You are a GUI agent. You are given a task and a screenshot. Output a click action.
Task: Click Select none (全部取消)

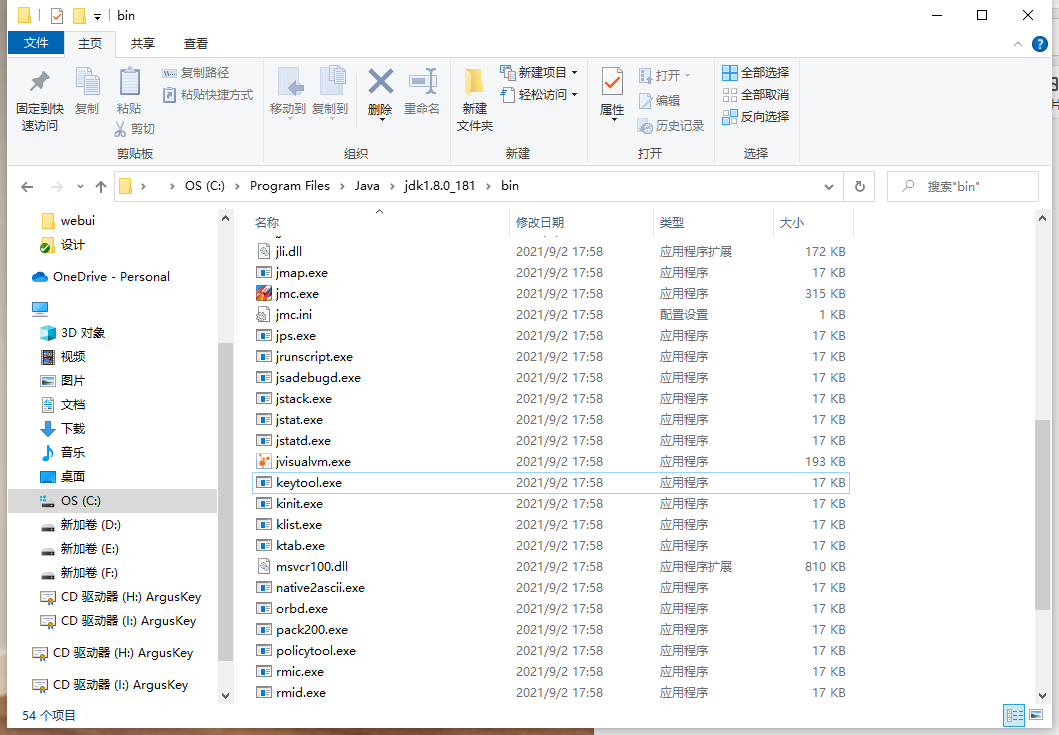755,95
